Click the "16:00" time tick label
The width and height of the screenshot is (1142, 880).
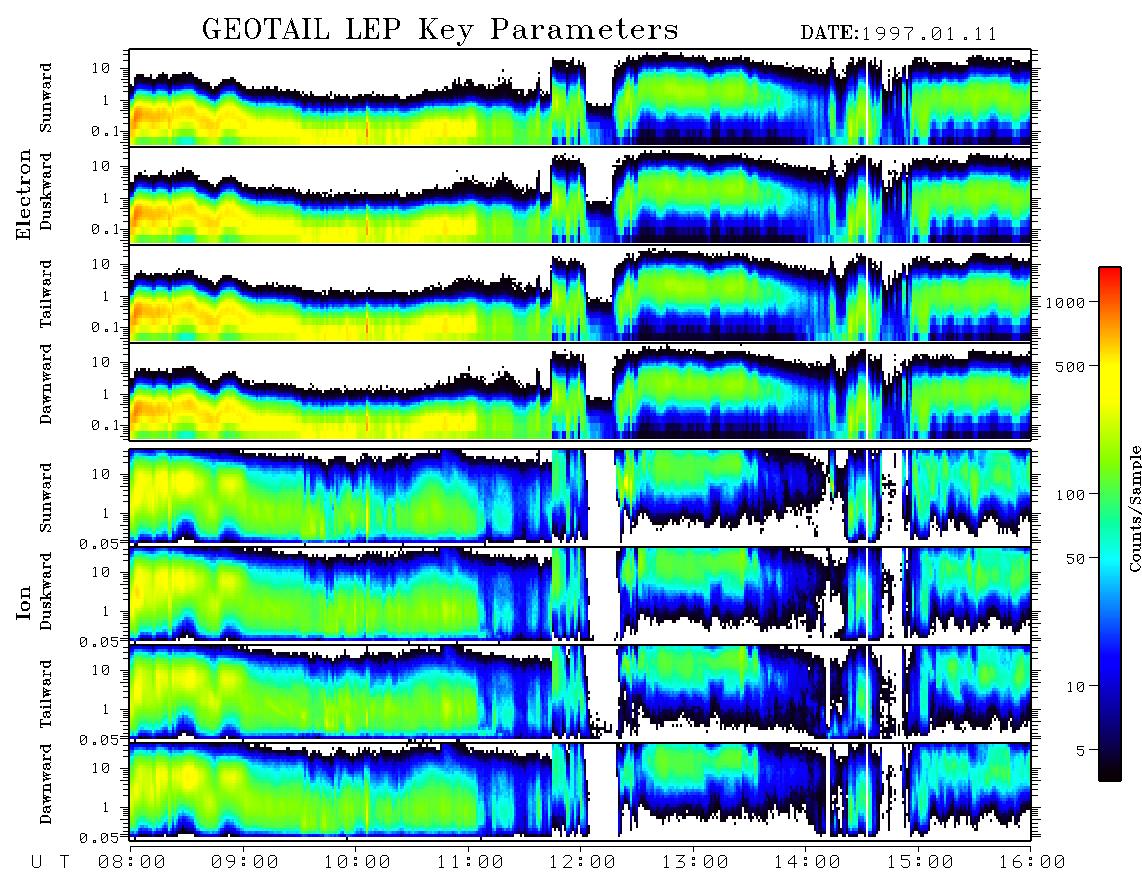pyautogui.click(x=1032, y=862)
